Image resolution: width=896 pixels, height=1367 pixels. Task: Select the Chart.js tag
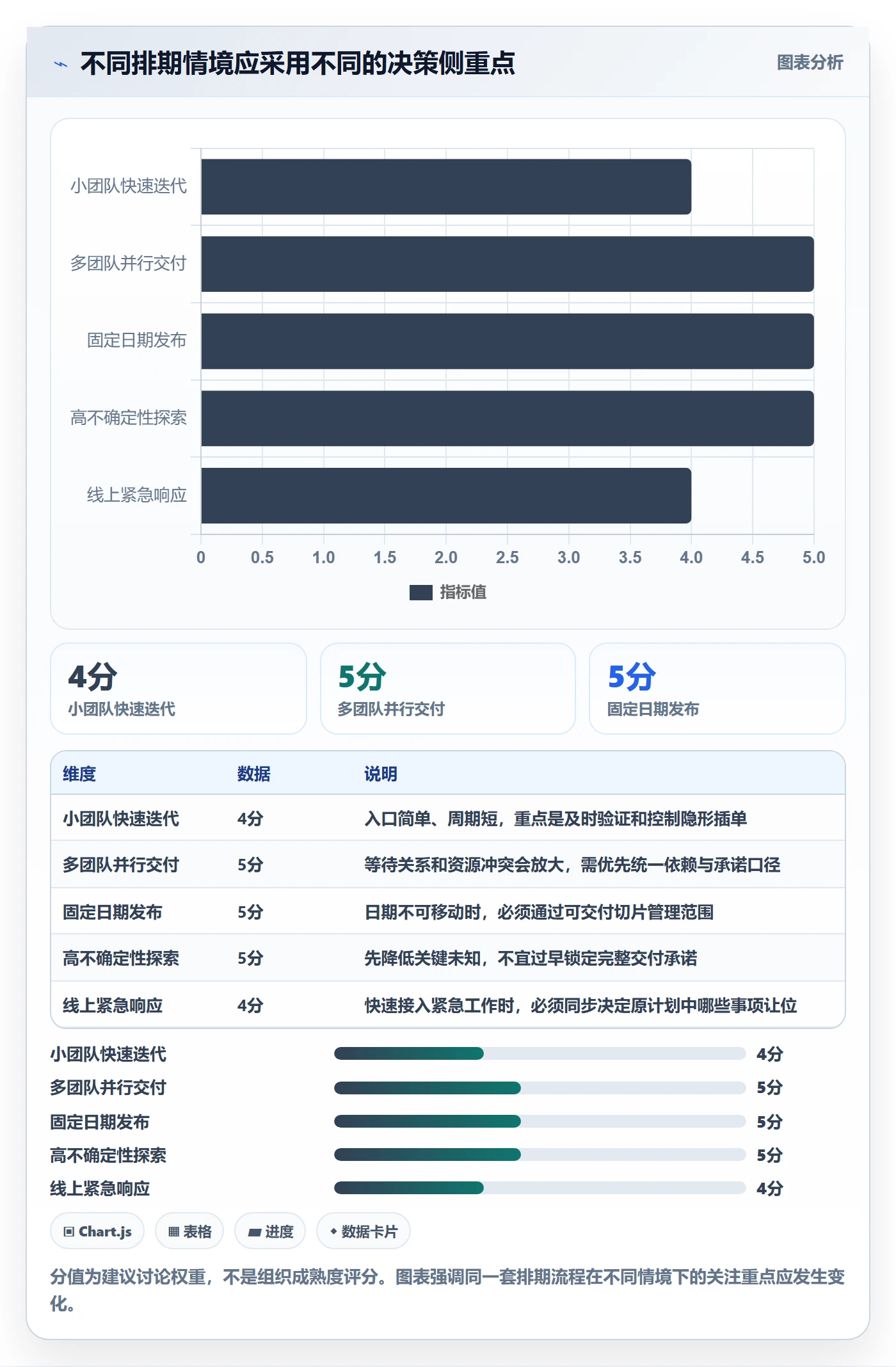coord(97,1231)
